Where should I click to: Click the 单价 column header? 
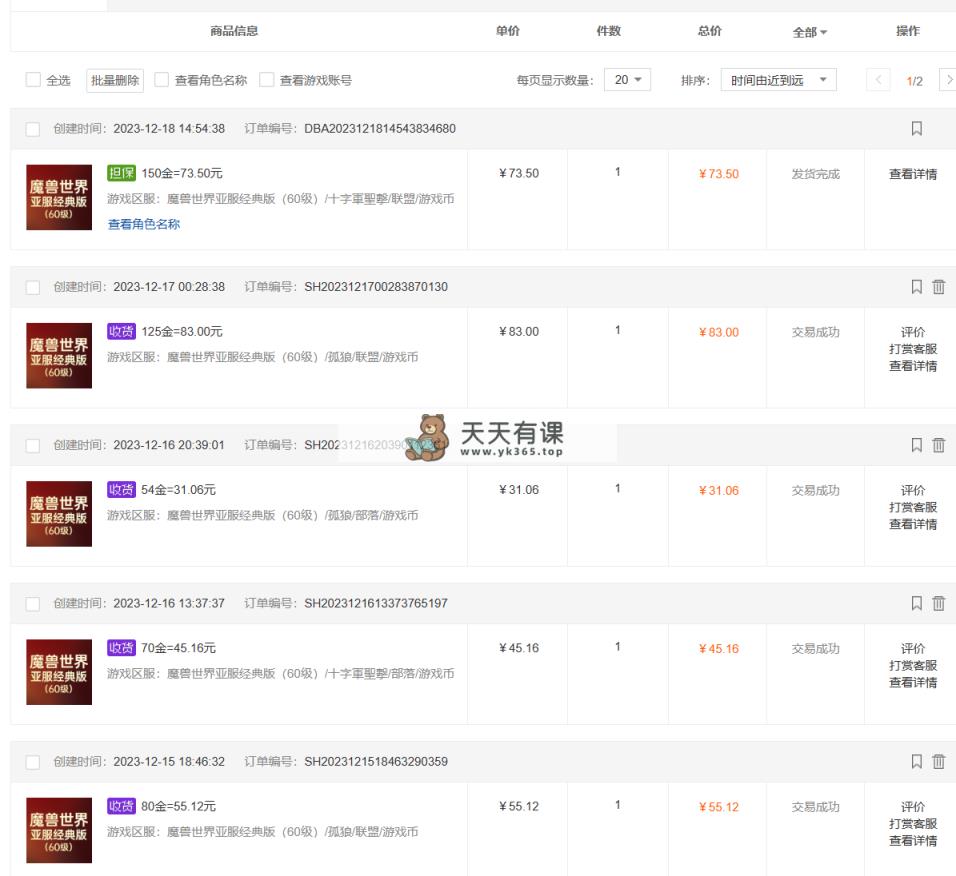tap(507, 31)
